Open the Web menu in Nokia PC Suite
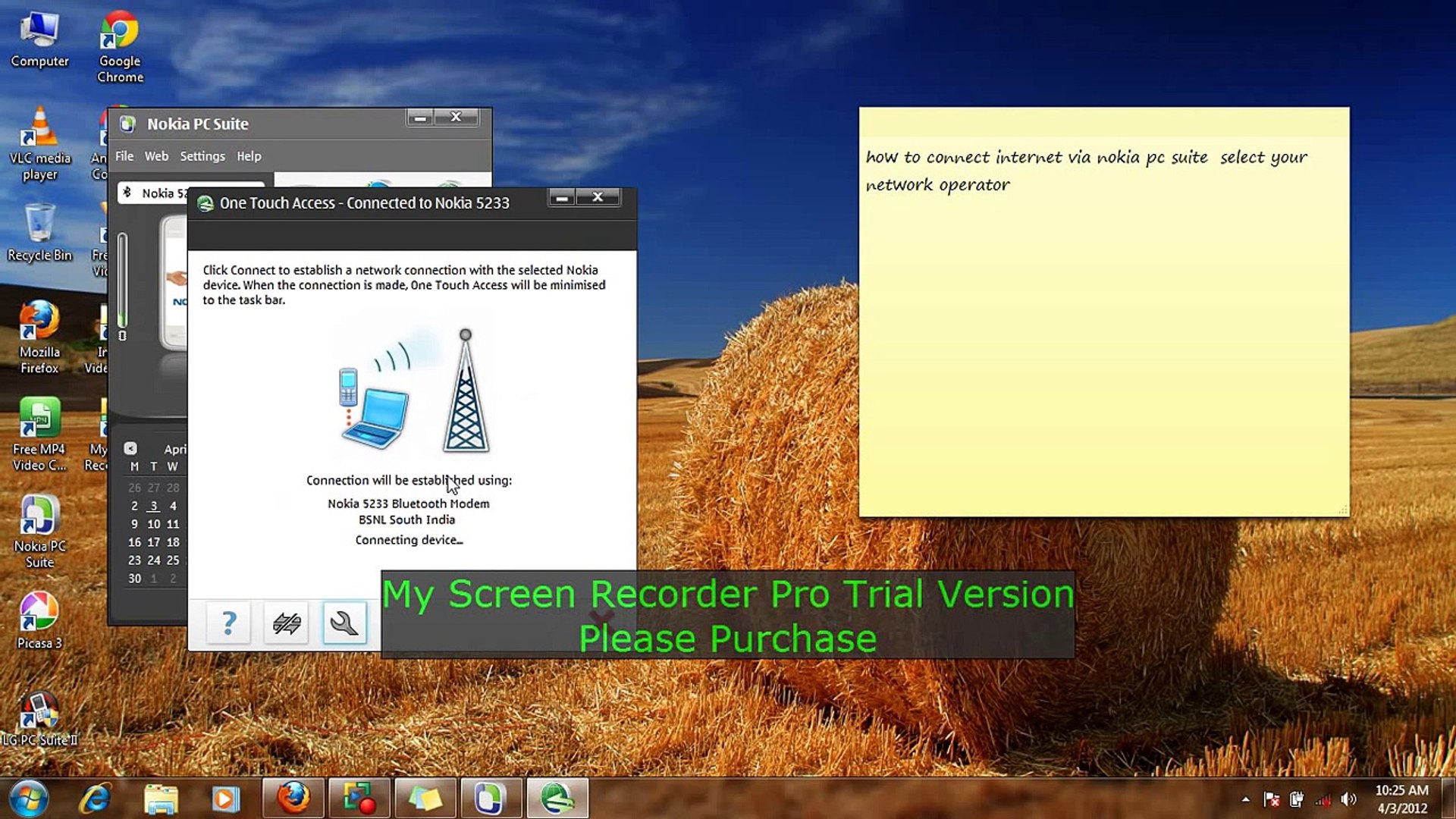 pos(156,156)
